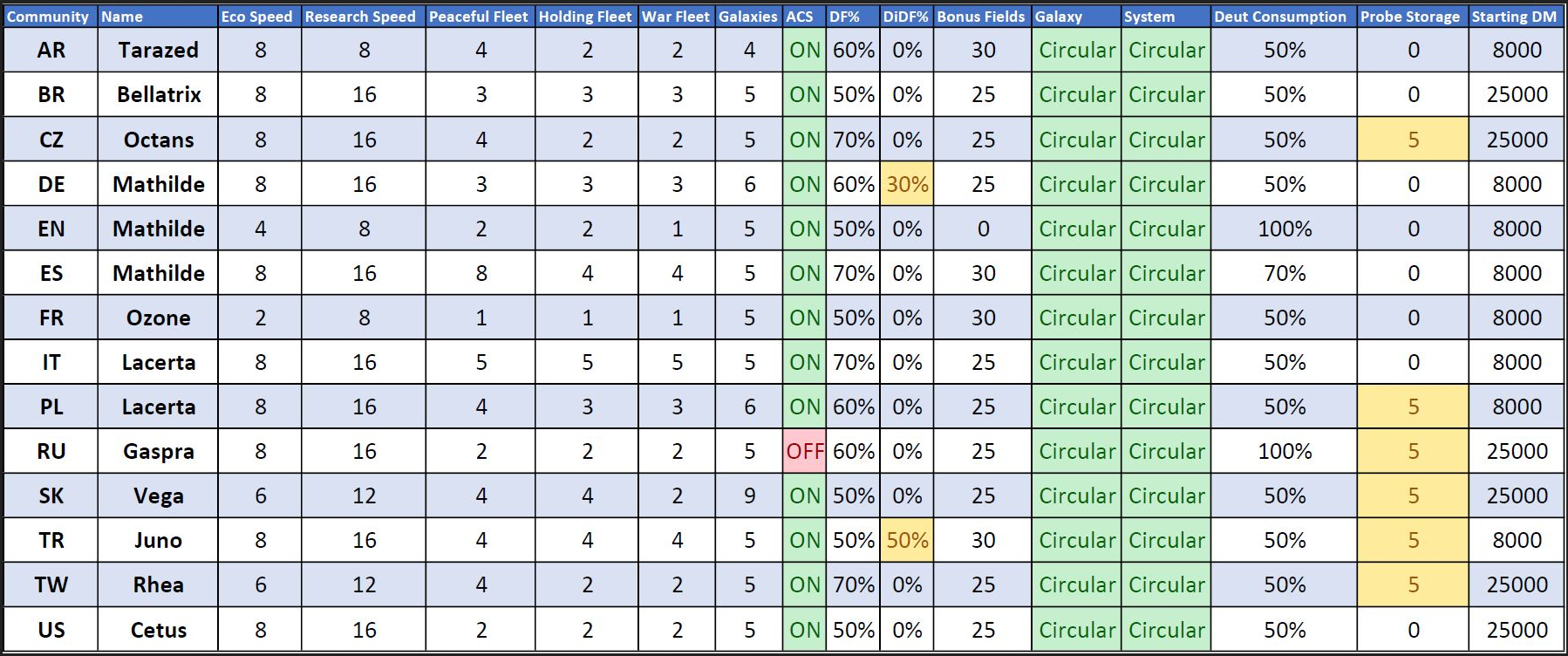
Task: Select the Ozone name cell
Action: click(158, 318)
